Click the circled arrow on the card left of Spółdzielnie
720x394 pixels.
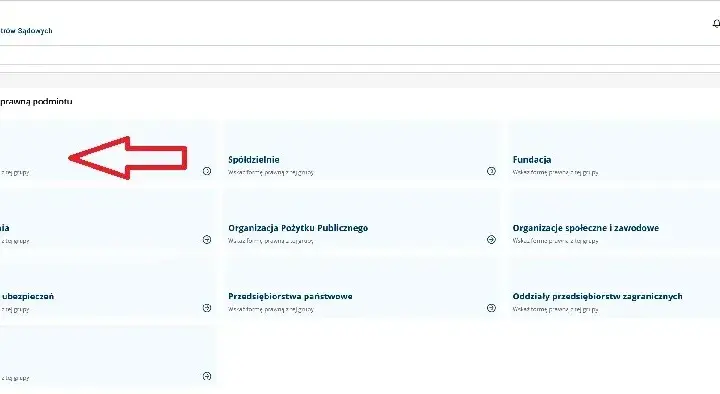tap(207, 171)
